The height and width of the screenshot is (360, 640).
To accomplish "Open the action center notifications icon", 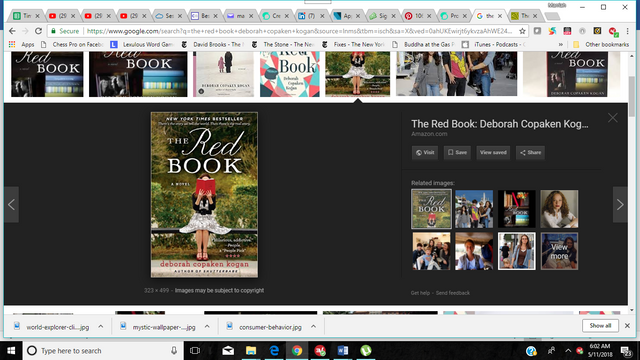I will click(x=625, y=351).
